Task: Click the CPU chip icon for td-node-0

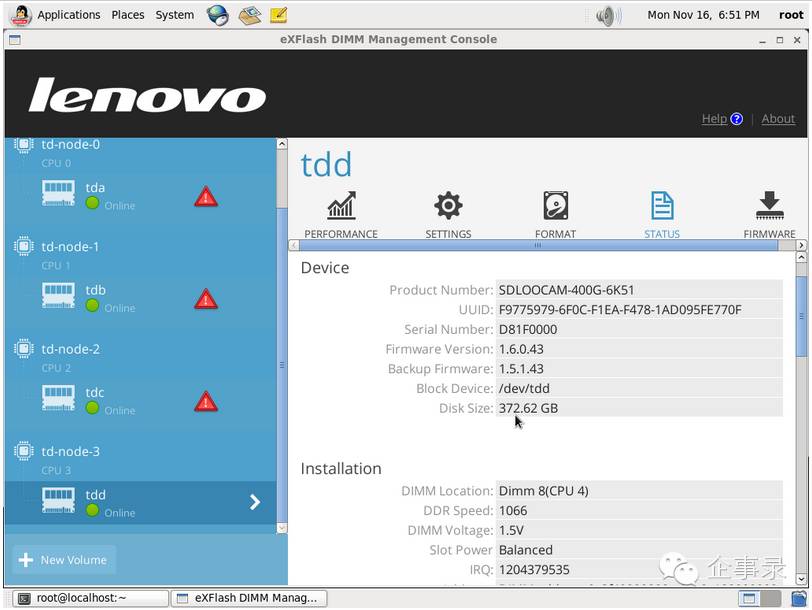Action: tap(23, 144)
